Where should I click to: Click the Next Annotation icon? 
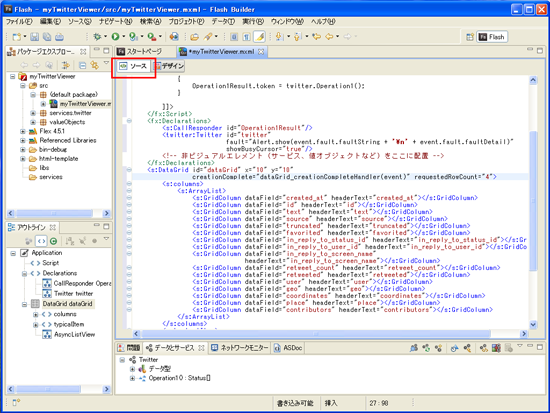tap(280, 36)
